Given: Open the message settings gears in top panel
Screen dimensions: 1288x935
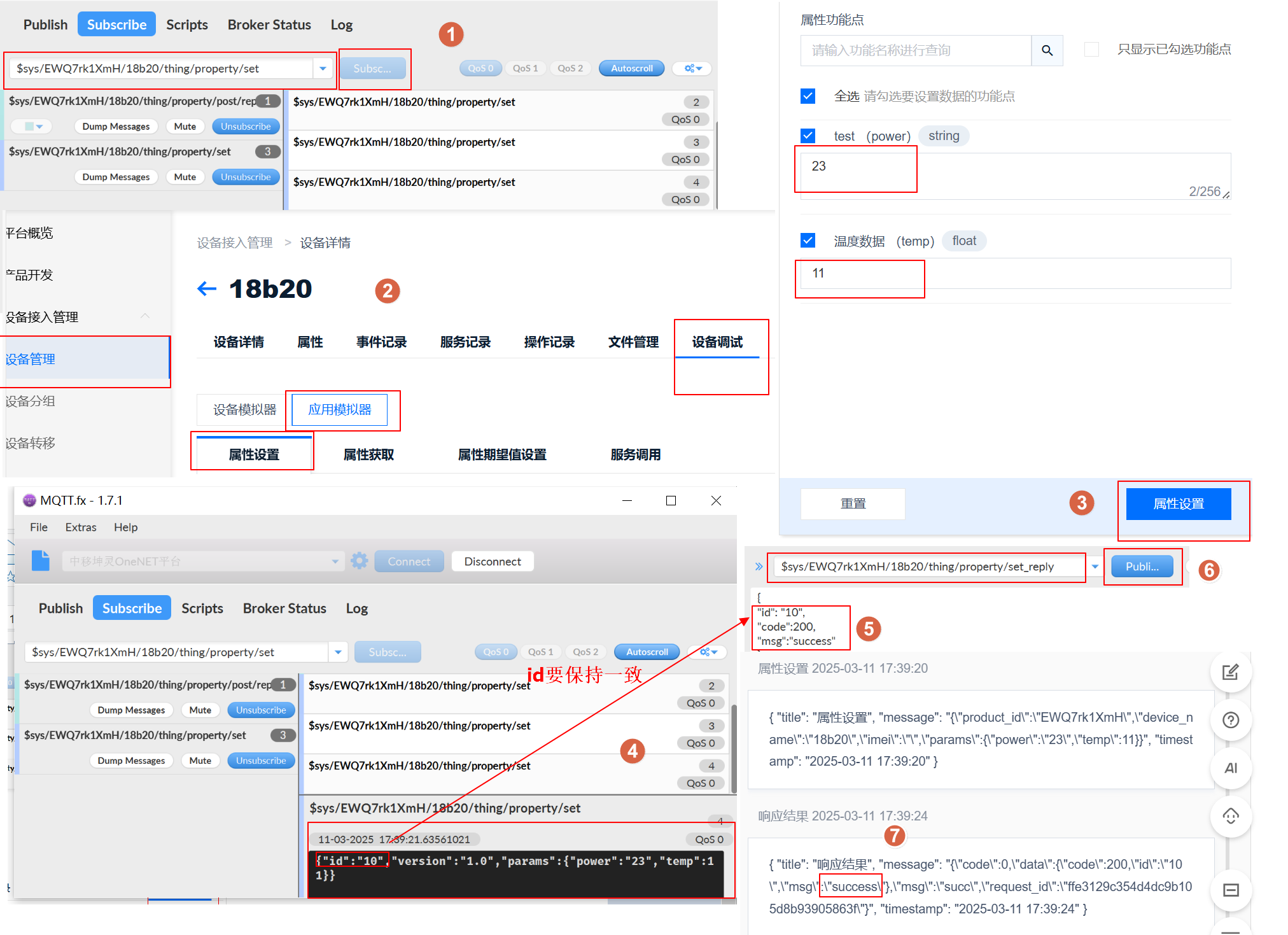Looking at the screenshot, I should (693, 68).
